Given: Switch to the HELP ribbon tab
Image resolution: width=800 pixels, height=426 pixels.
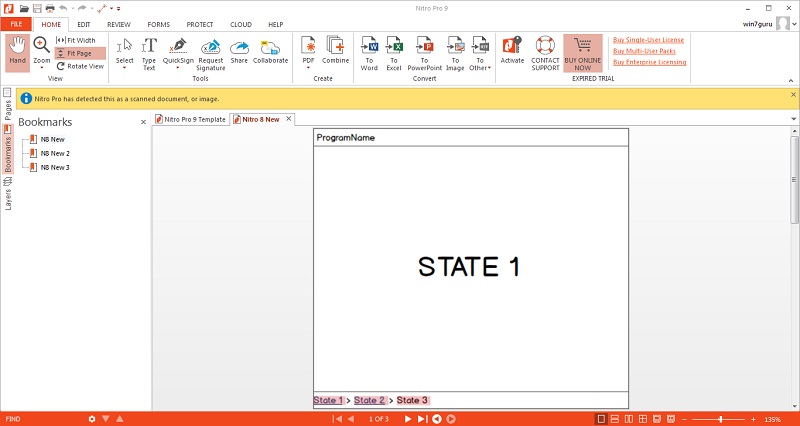Looking at the screenshot, I should pyautogui.click(x=276, y=24).
